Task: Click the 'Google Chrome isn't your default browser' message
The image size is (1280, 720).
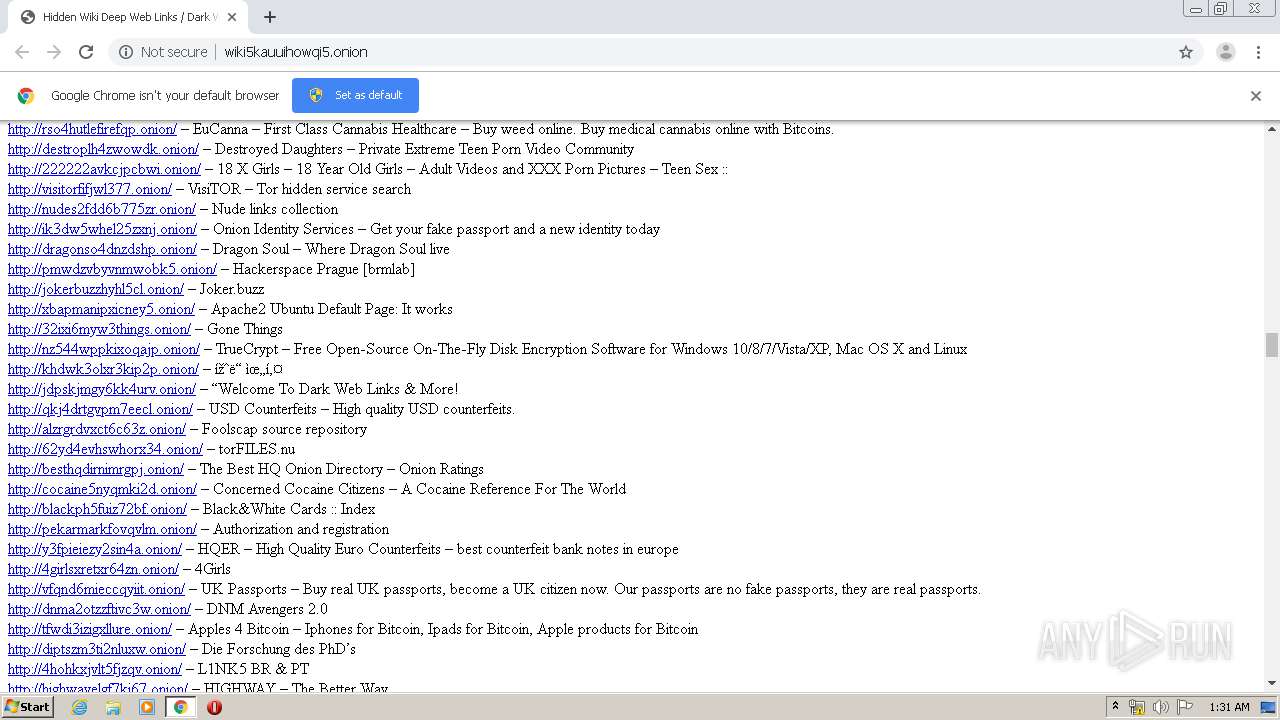Action: pyautogui.click(x=165, y=95)
